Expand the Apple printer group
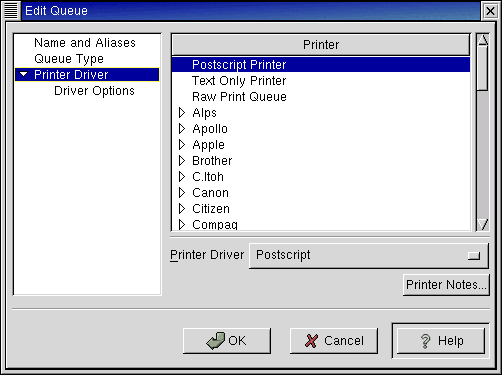This screenshot has width=502, height=375. [x=182, y=145]
